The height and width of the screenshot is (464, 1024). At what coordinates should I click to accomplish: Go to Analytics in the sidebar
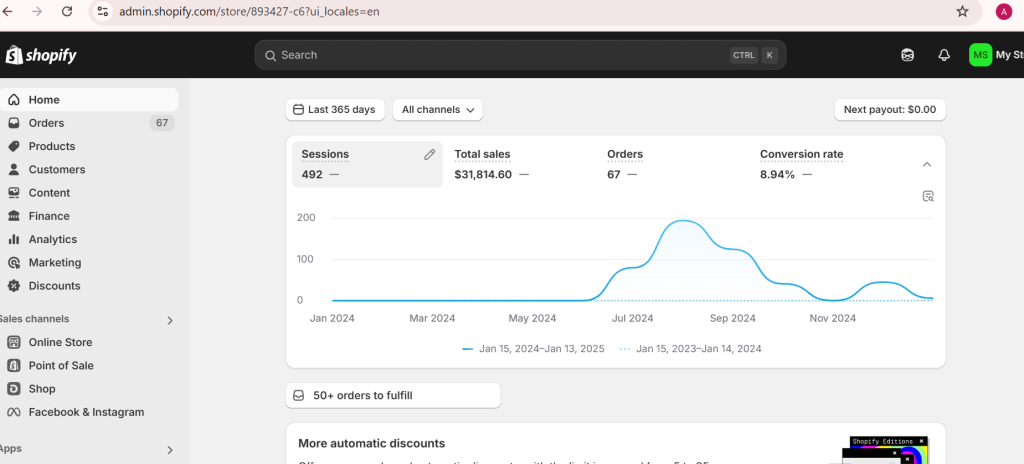[52, 239]
